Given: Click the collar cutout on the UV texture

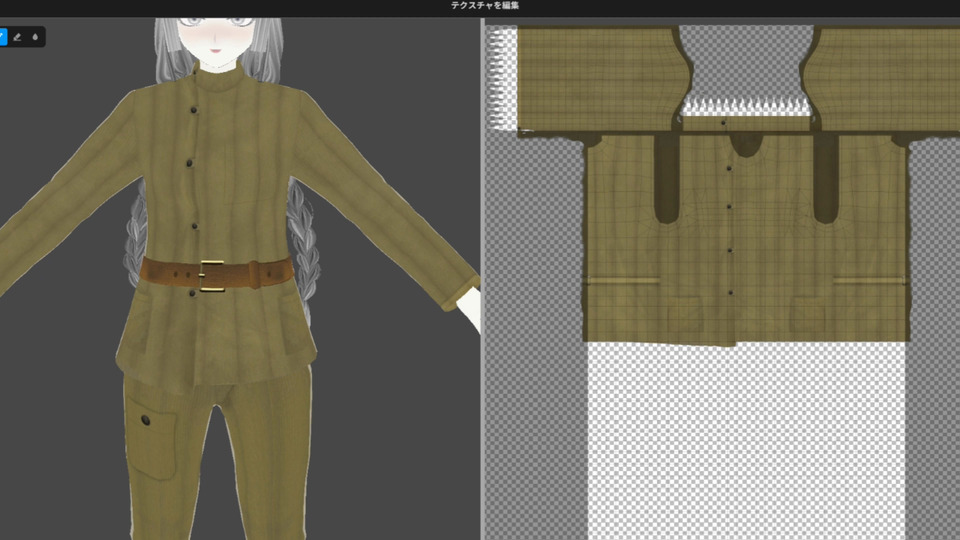Looking at the screenshot, I should [x=746, y=146].
